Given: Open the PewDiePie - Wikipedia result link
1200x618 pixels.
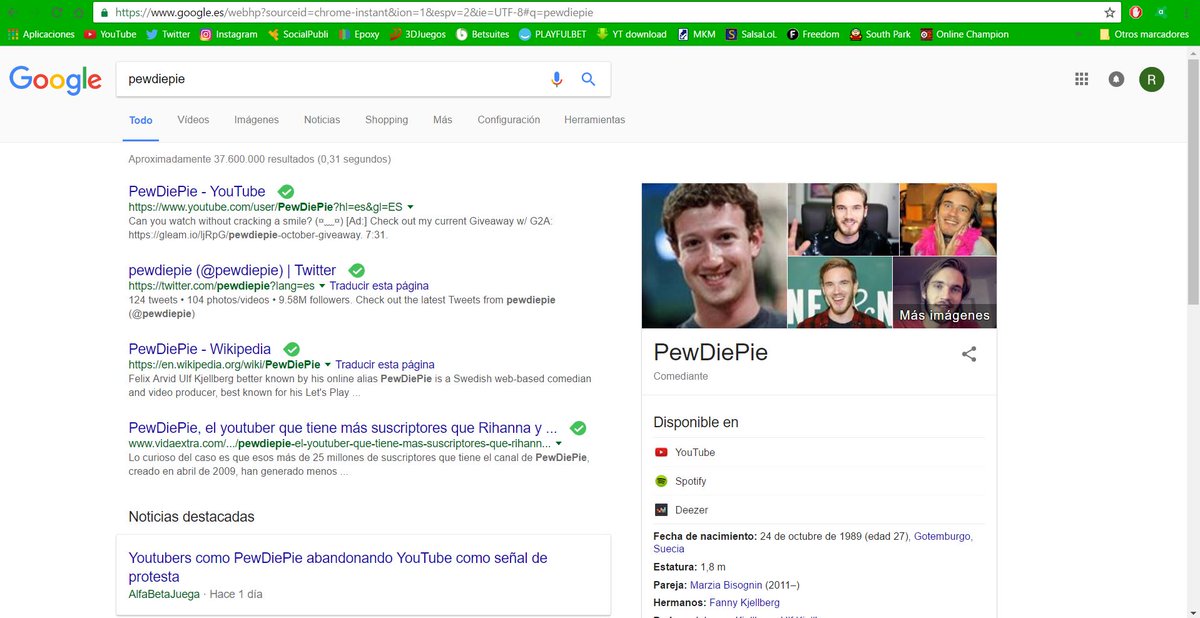Looking at the screenshot, I should (x=200, y=349).
